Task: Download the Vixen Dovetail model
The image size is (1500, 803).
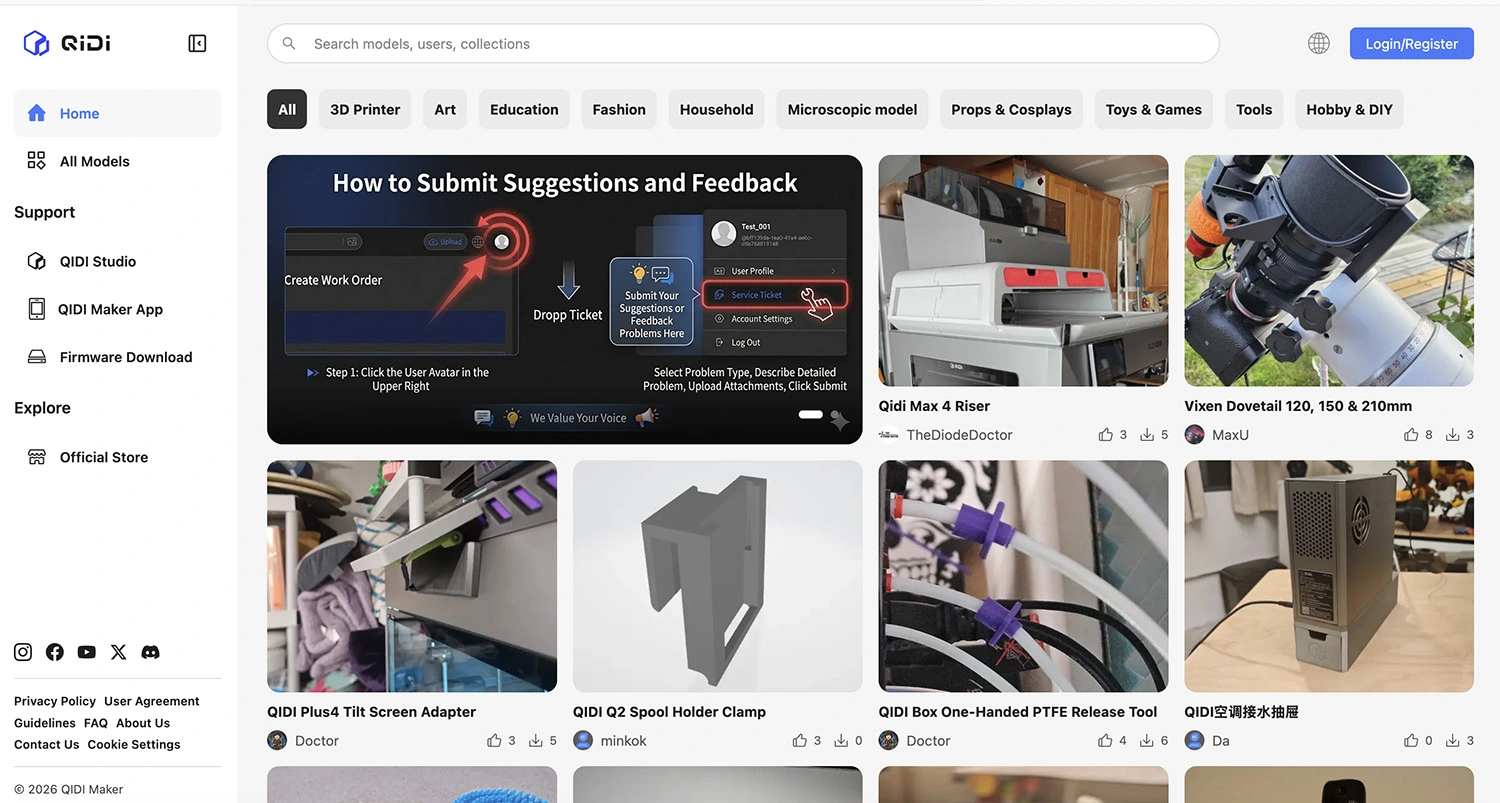Action: point(1453,435)
